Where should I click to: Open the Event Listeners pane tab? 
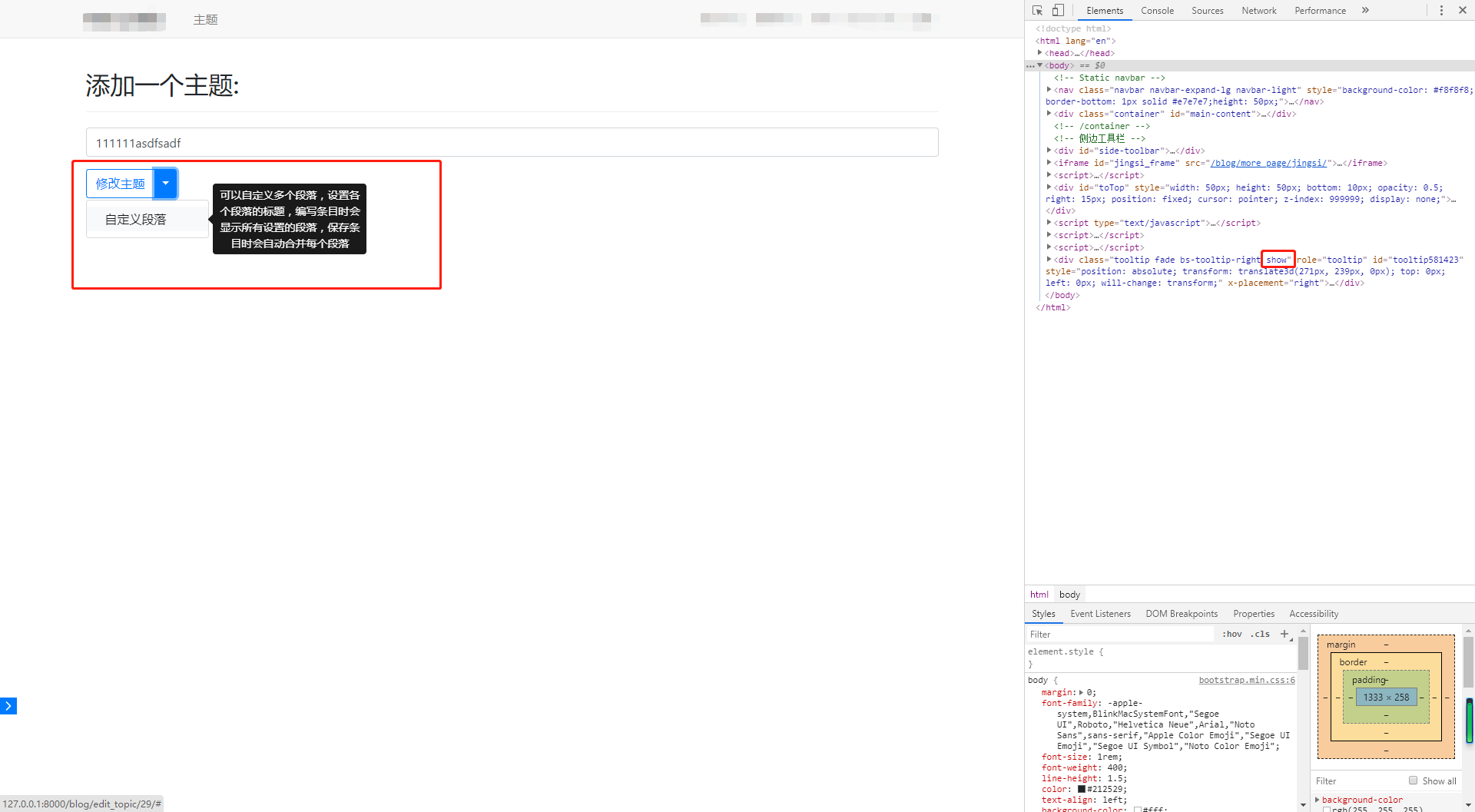click(1100, 614)
